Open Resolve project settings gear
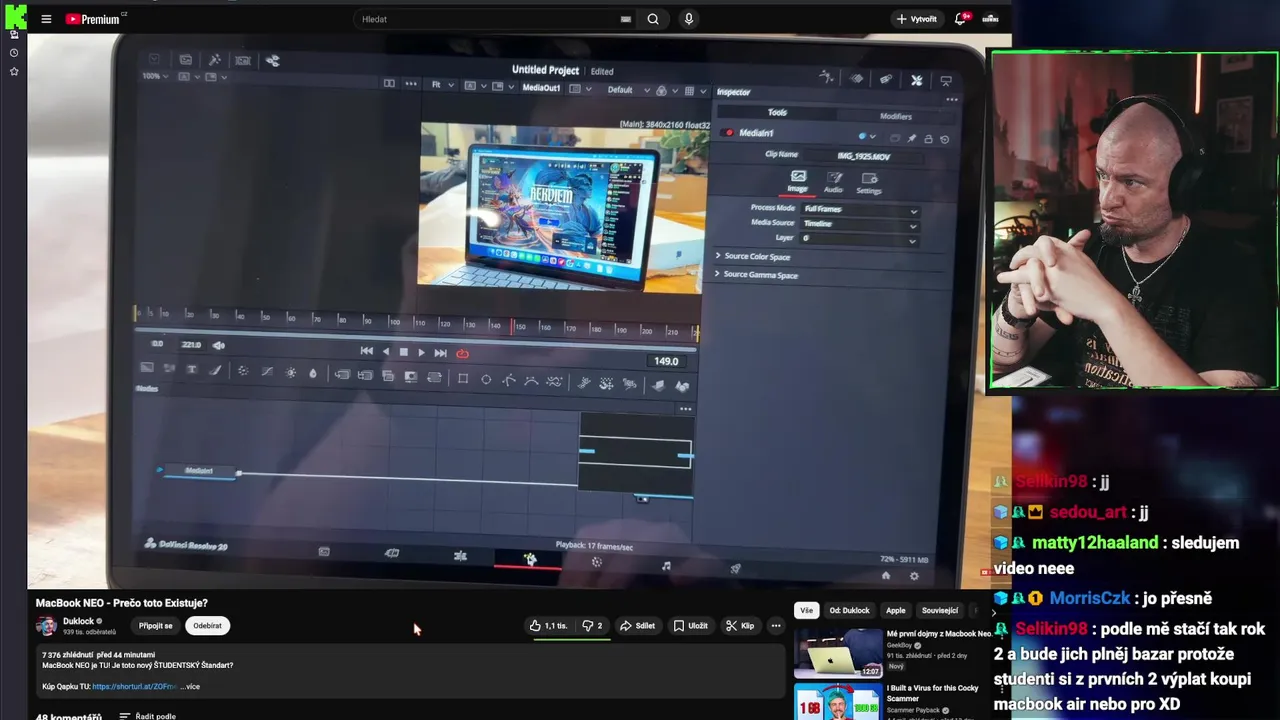This screenshot has height=720, width=1280. [914, 577]
